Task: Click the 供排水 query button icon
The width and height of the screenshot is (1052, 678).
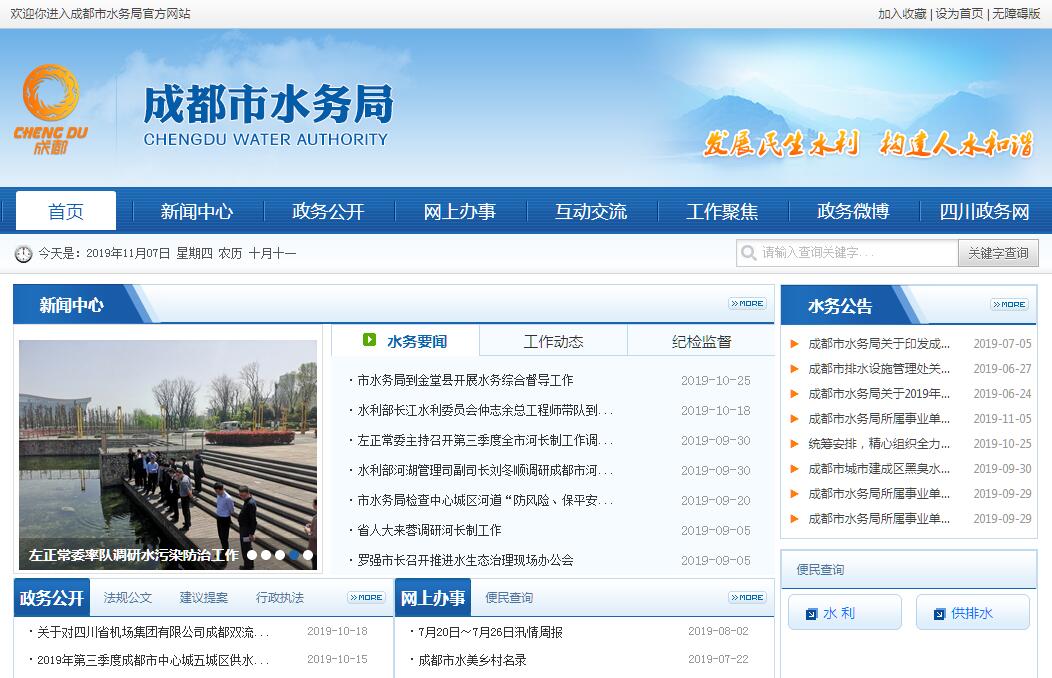Action: tap(937, 614)
